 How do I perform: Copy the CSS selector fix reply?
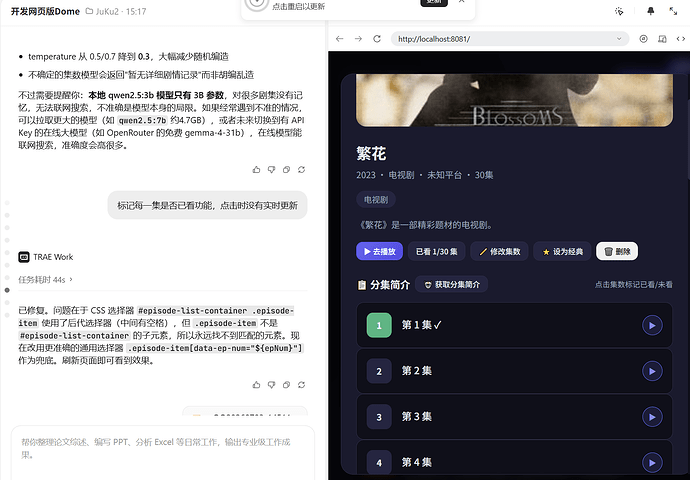tap(286, 385)
